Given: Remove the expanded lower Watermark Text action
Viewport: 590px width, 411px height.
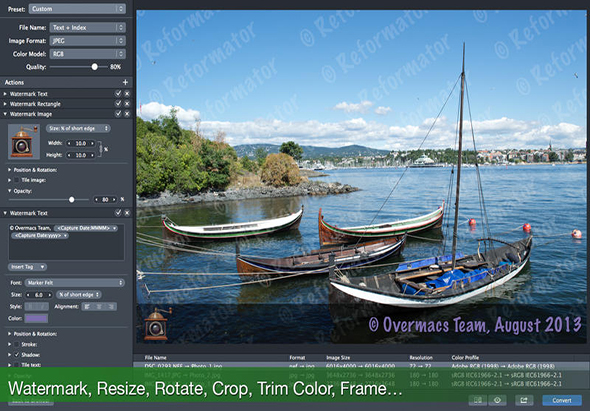Looking at the screenshot, I should click(127, 213).
